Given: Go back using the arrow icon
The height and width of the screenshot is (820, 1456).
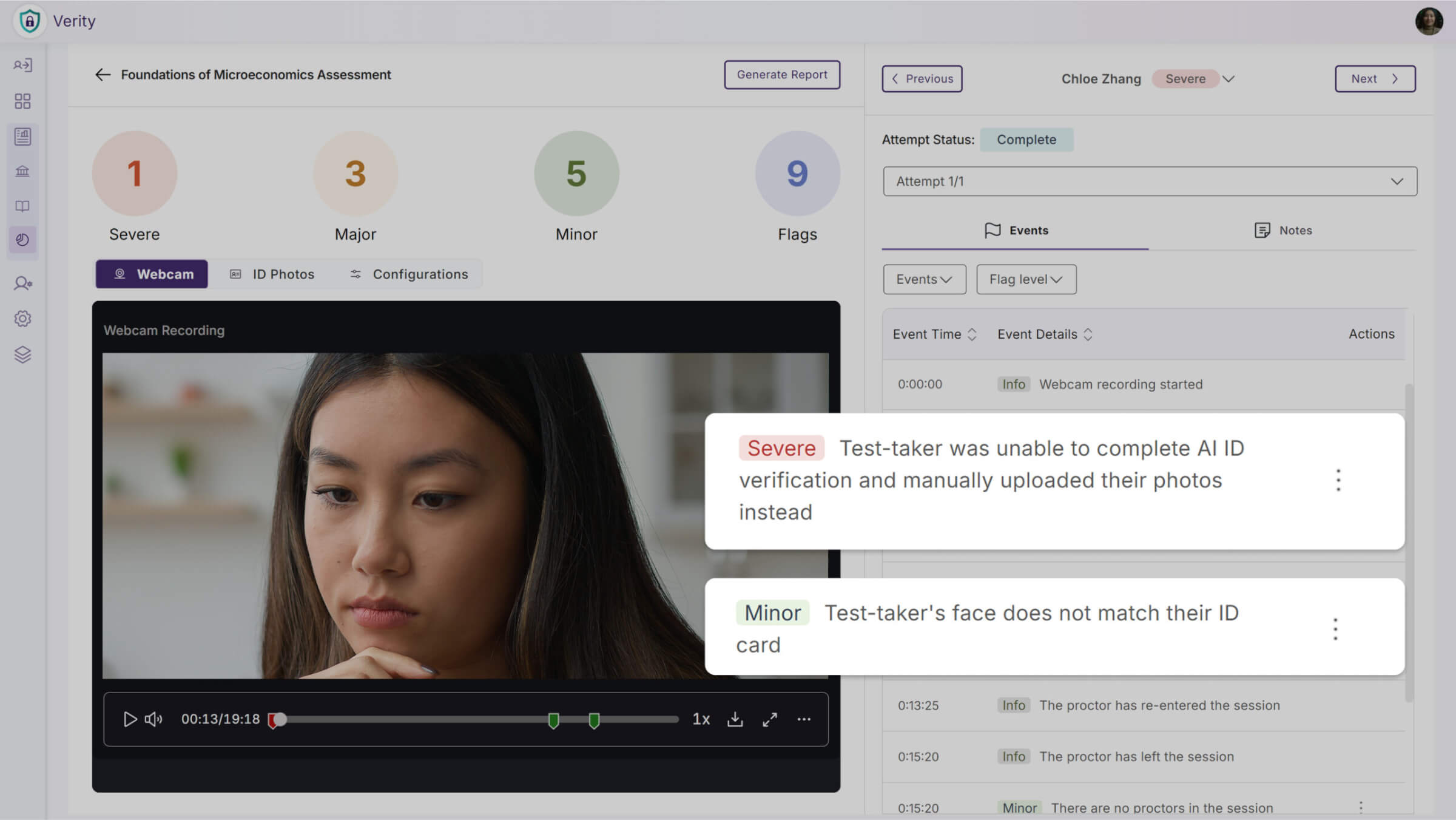Looking at the screenshot, I should pyautogui.click(x=103, y=75).
